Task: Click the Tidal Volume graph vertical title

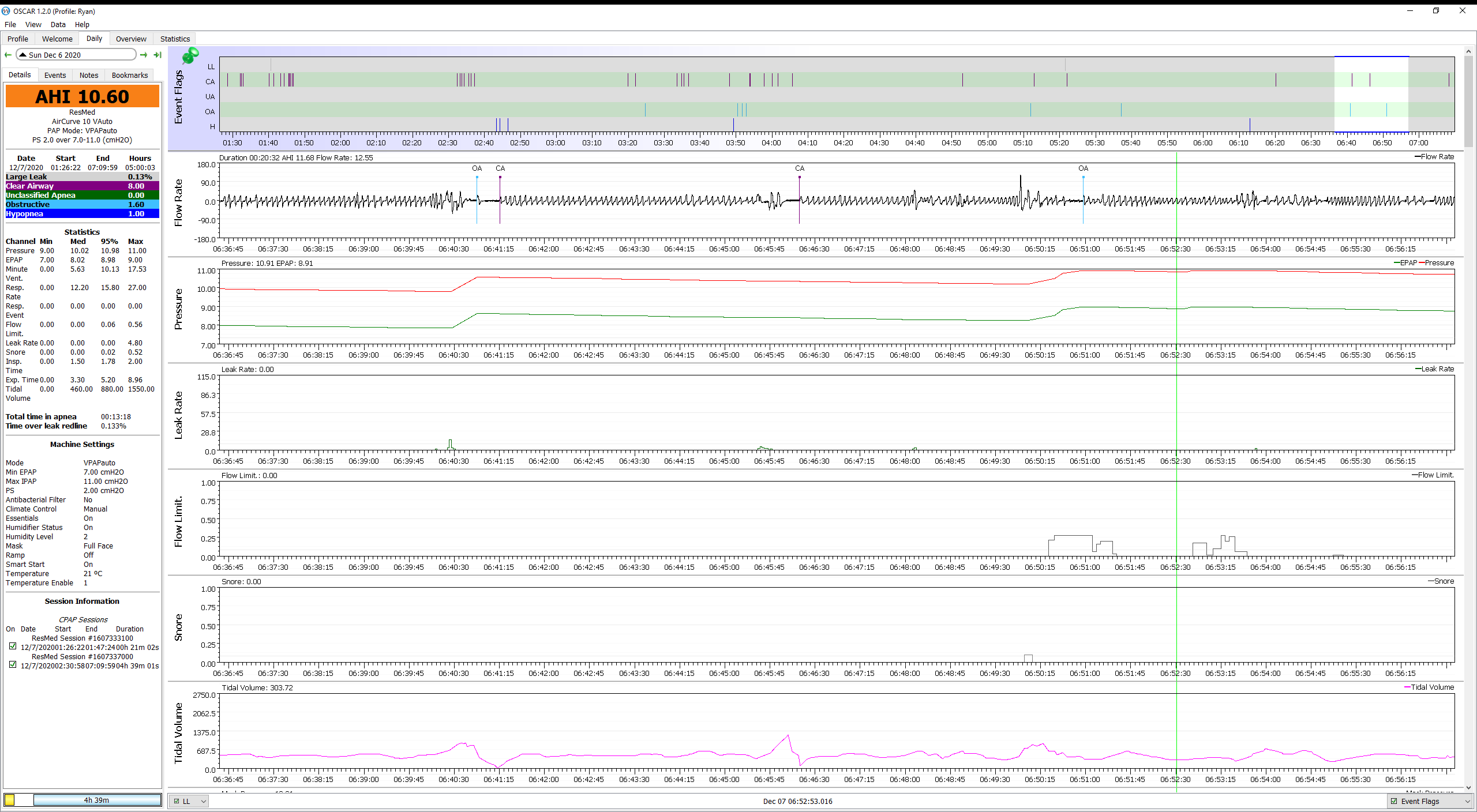Action: click(x=178, y=733)
